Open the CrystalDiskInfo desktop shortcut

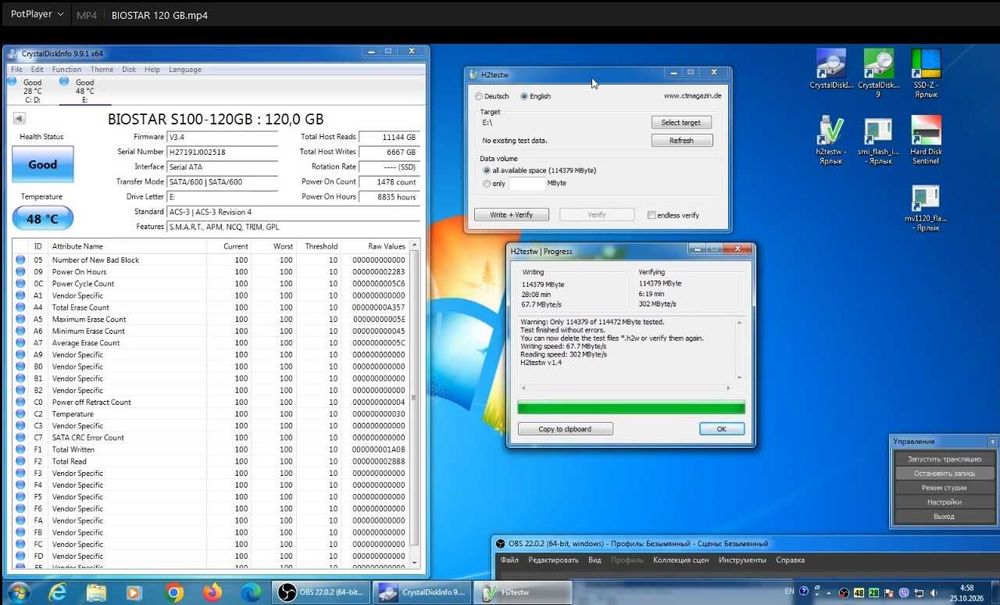tap(830, 69)
